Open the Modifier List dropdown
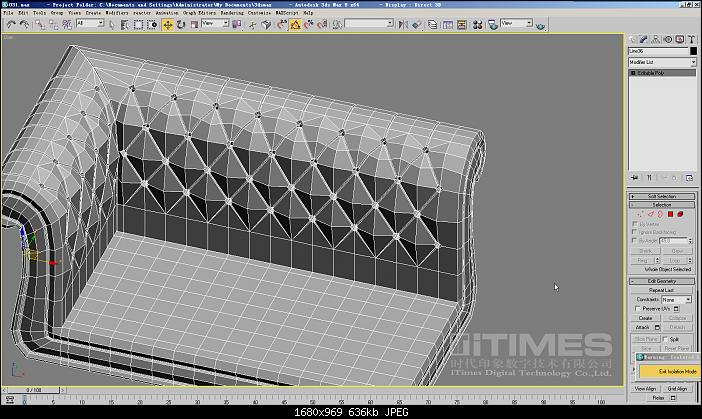Viewport: 702px width, 419px height. 661,62
